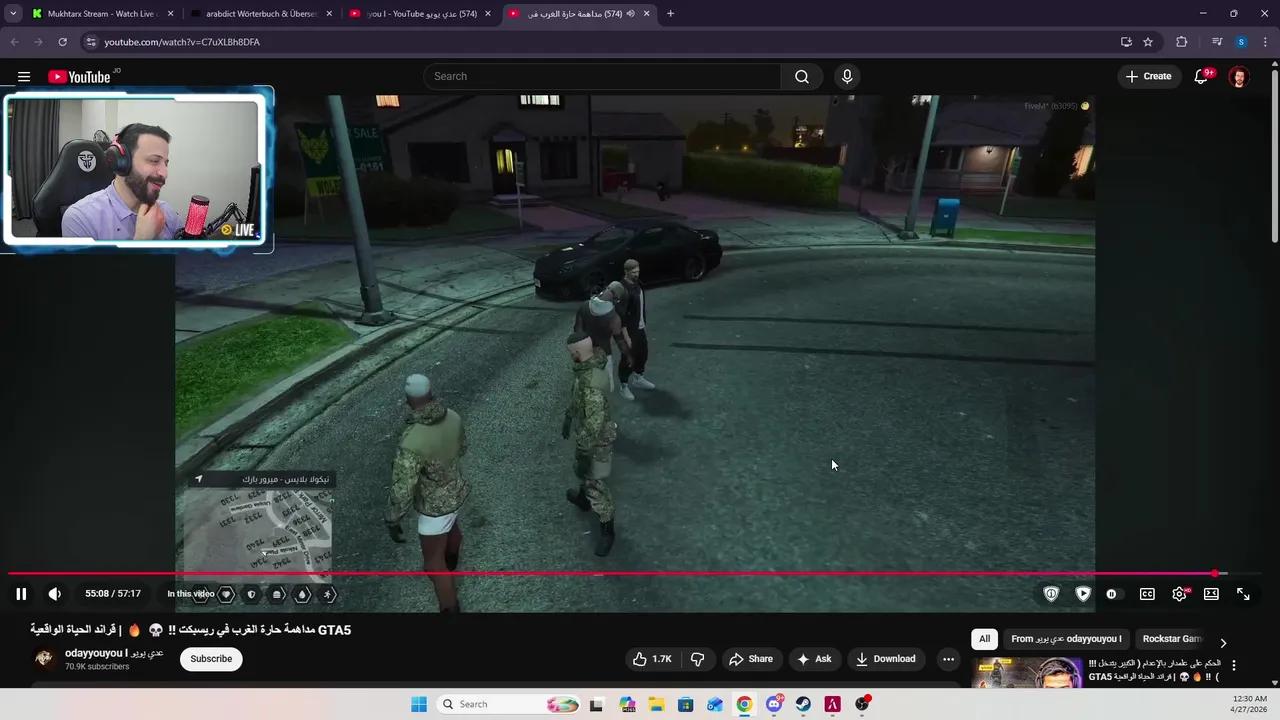The width and height of the screenshot is (1280, 720).
Task: Focus the YouTube search field
Action: pyautogui.click(x=603, y=77)
